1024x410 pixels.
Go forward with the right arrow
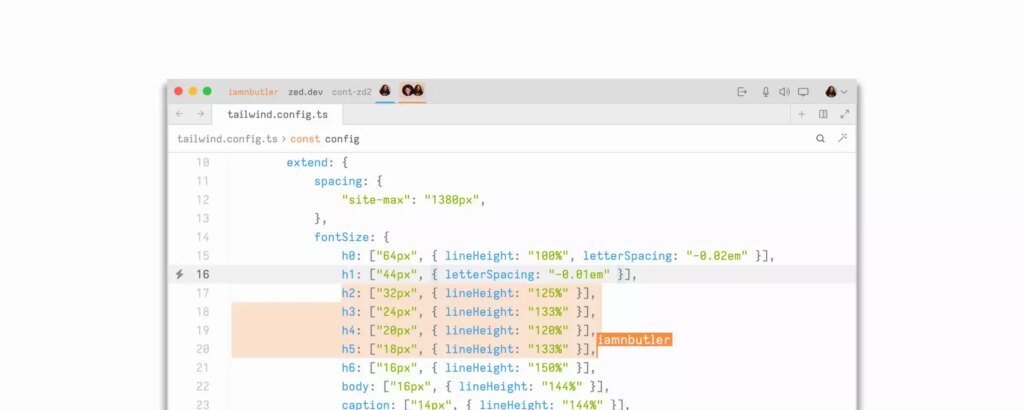pyautogui.click(x=200, y=114)
